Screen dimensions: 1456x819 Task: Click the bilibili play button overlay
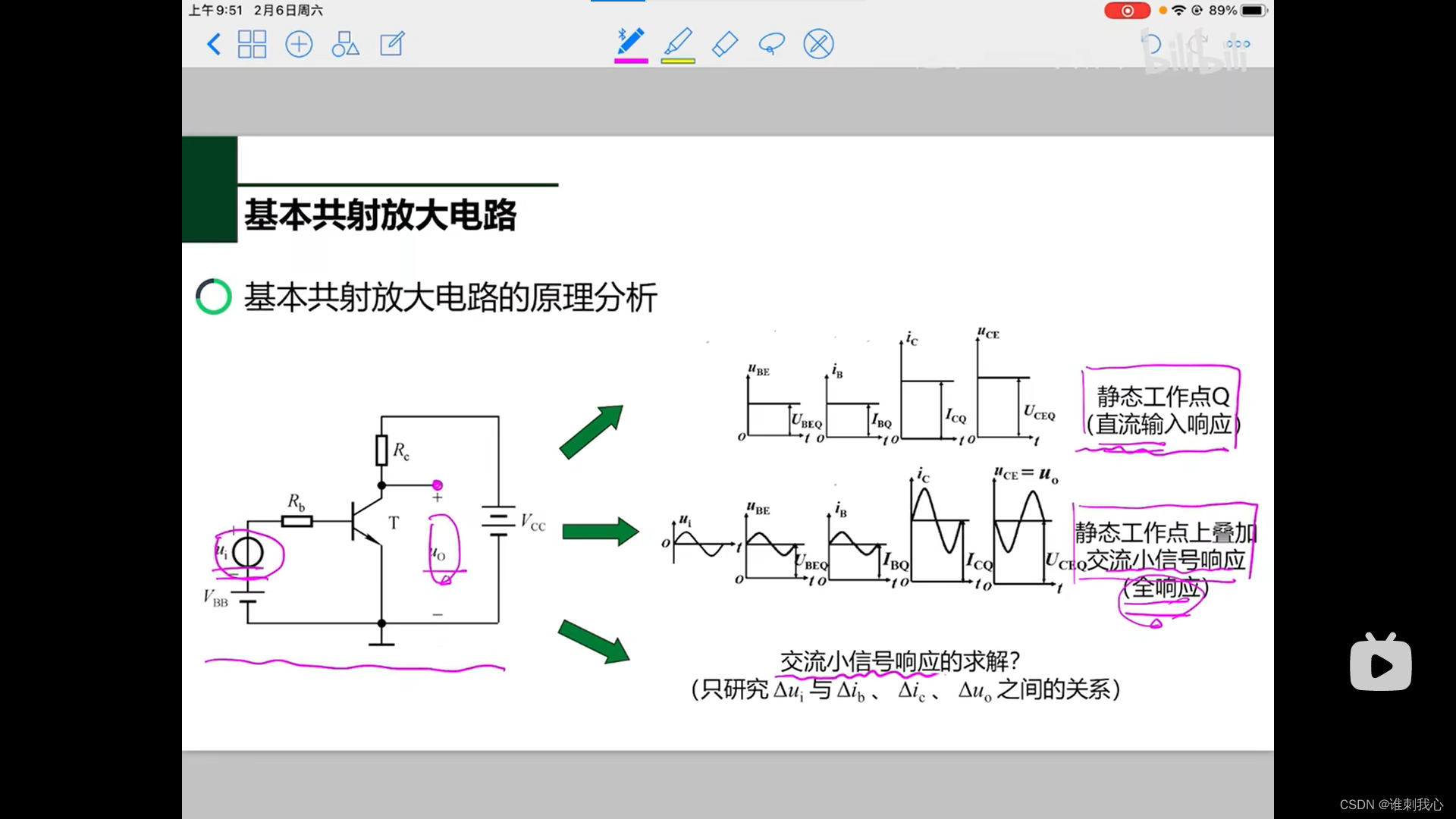click(1380, 665)
